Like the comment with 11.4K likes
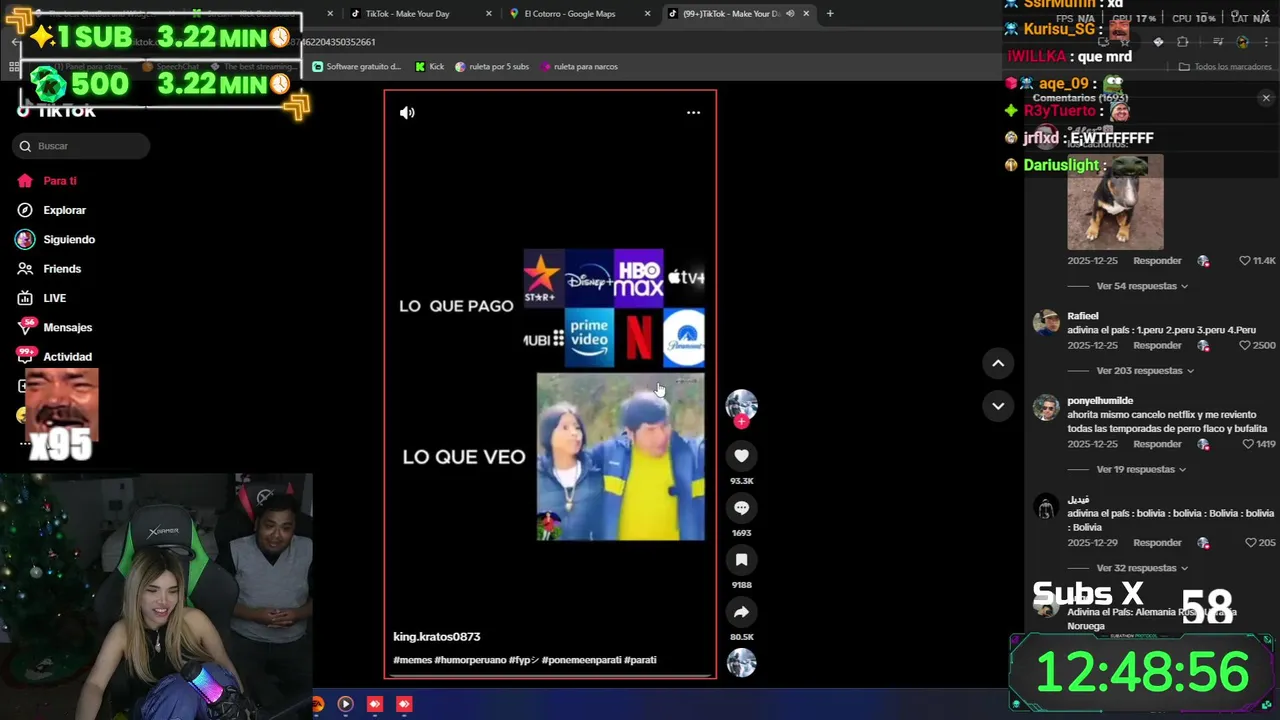The height and width of the screenshot is (720, 1280). click(x=1245, y=261)
